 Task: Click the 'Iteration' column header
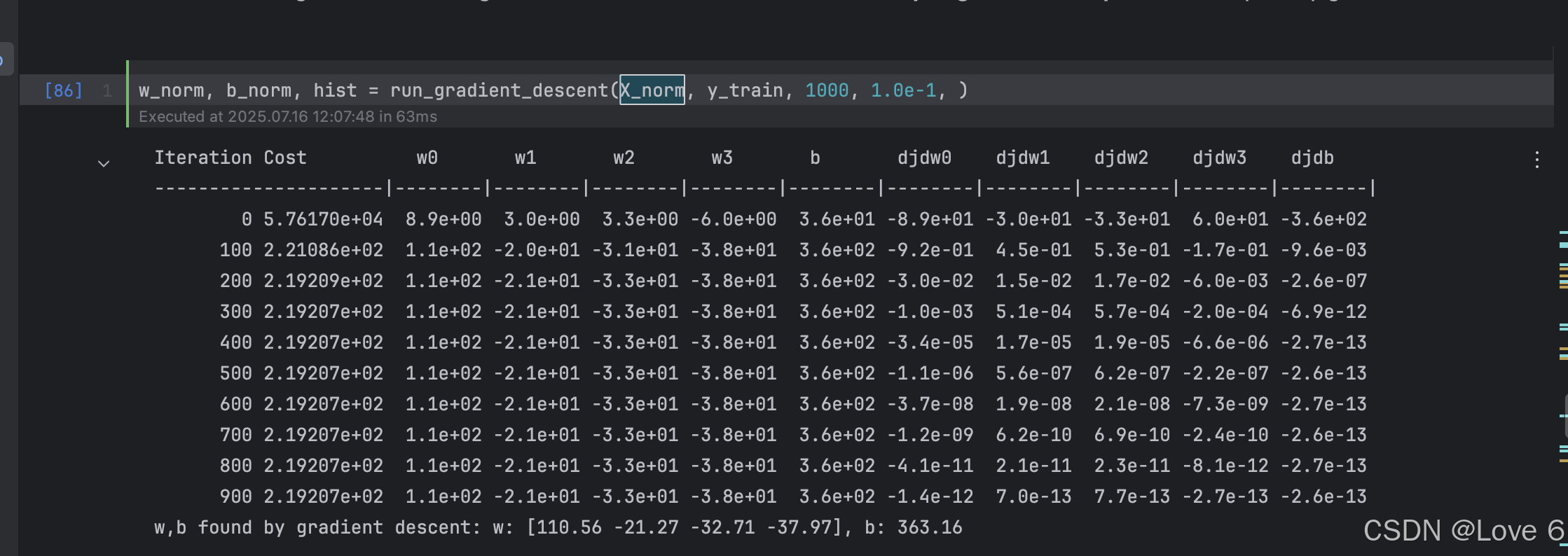(x=203, y=158)
